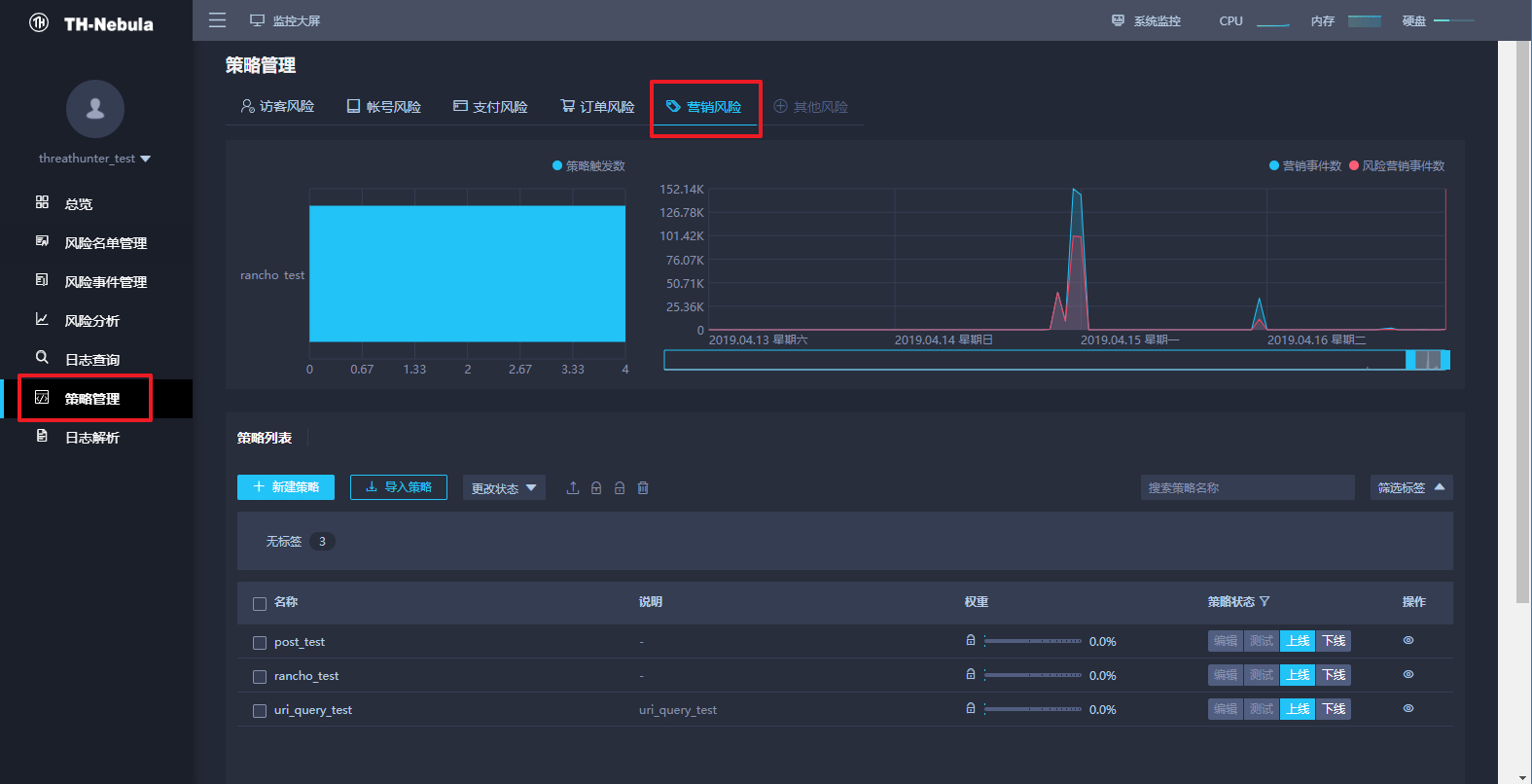
Task: Click the unlock padlock icon in strategy toolbar
Action: click(620, 487)
